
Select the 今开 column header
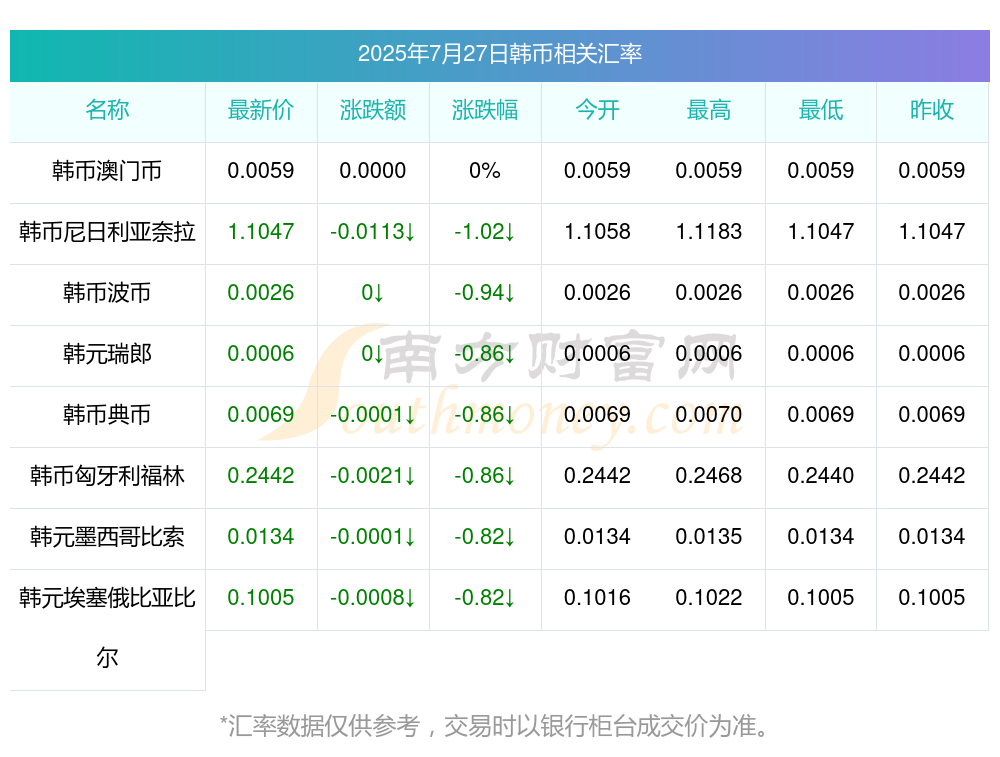point(597,110)
